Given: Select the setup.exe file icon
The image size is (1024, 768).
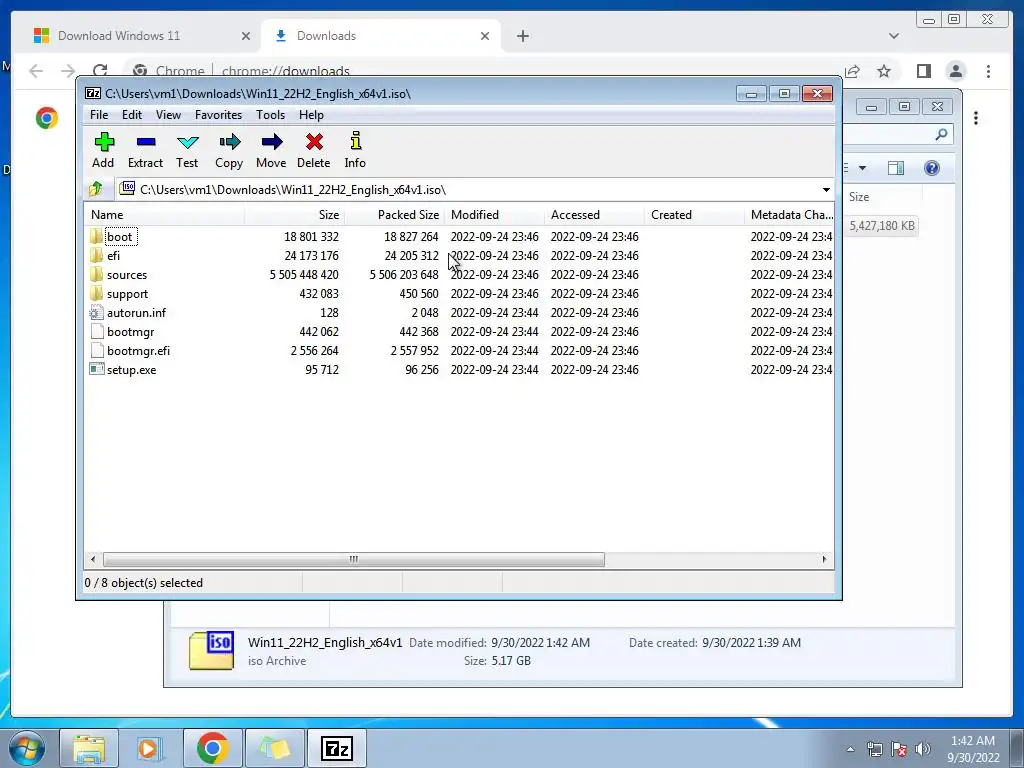Looking at the screenshot, I should (97, 370).
